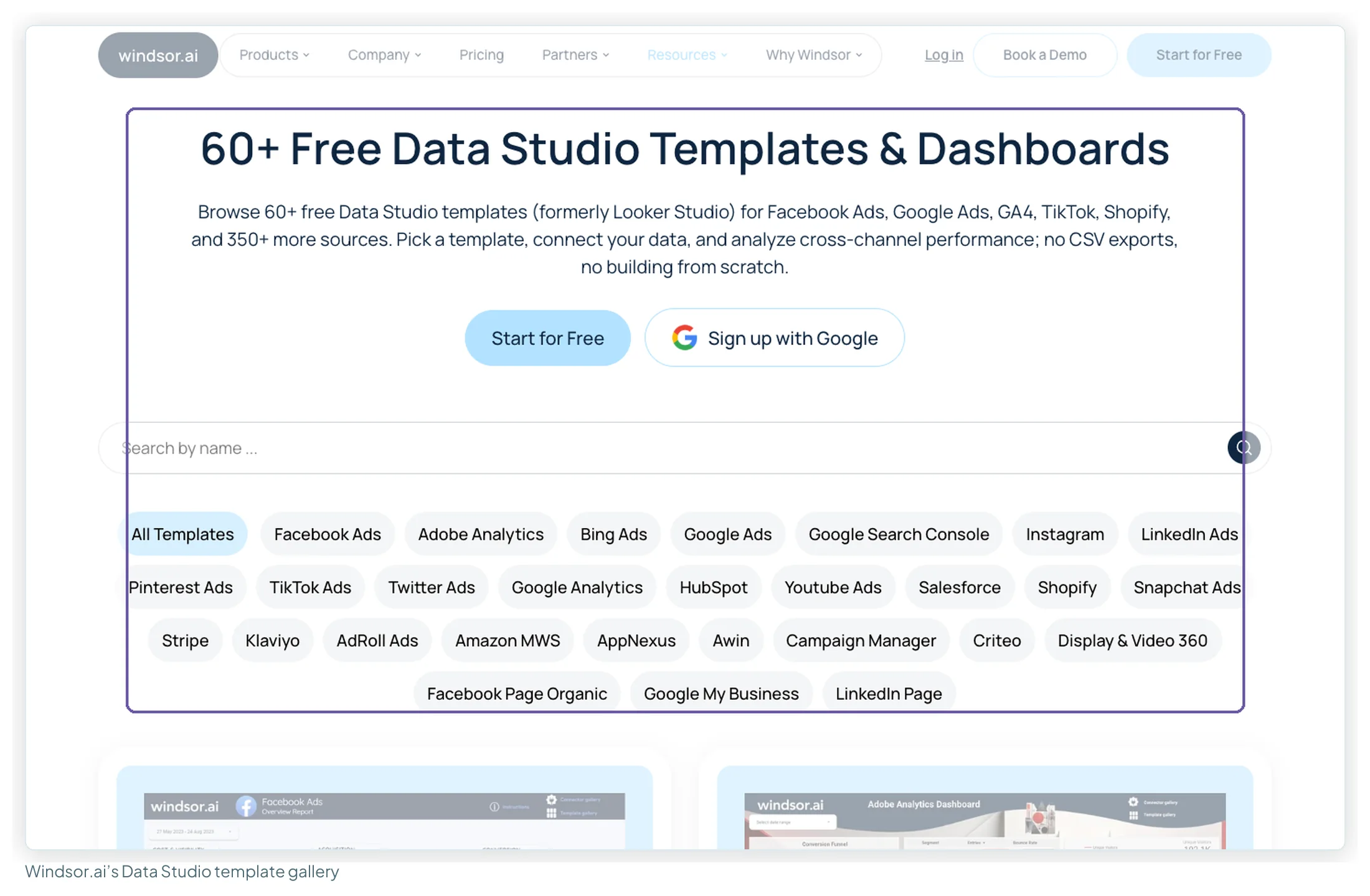Open the Resources dropdown menu
Screen dimensions: 1370x896
[687, 55]
